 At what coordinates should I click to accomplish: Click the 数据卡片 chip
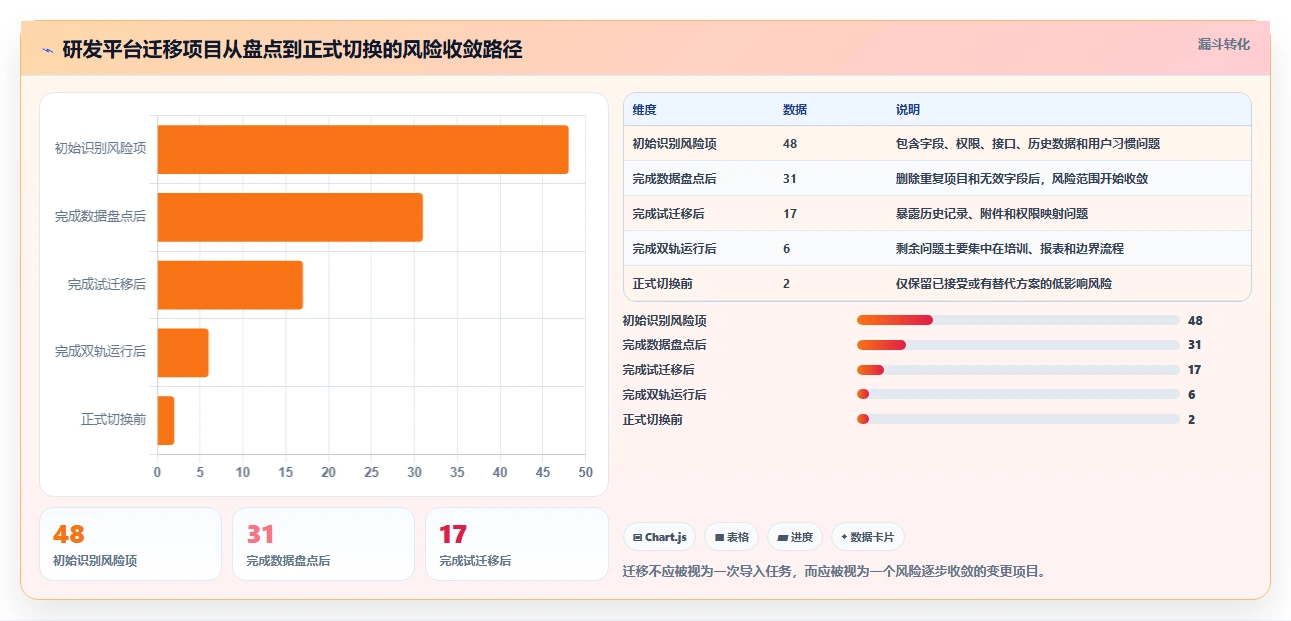tap(868, 537)
